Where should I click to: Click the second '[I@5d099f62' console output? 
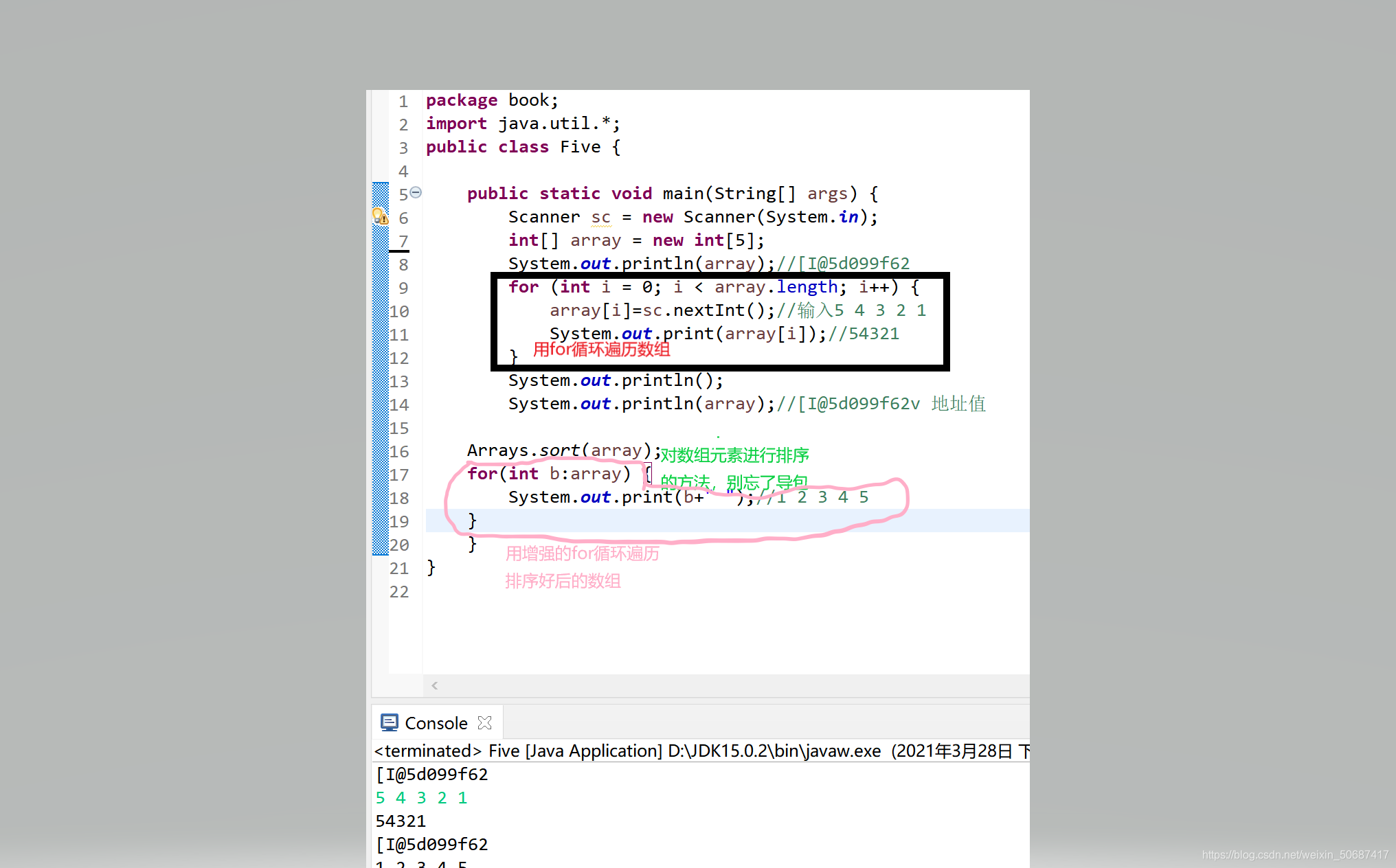(x=432, y=845)
